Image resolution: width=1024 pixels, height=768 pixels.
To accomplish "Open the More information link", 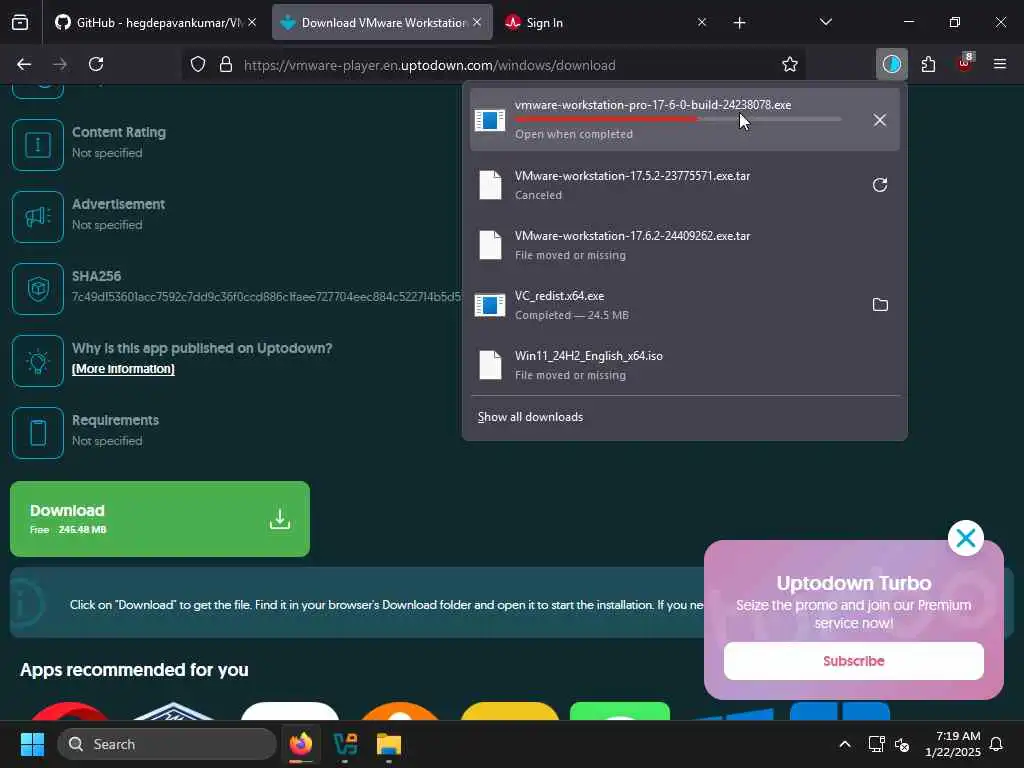I will [123, 369].
